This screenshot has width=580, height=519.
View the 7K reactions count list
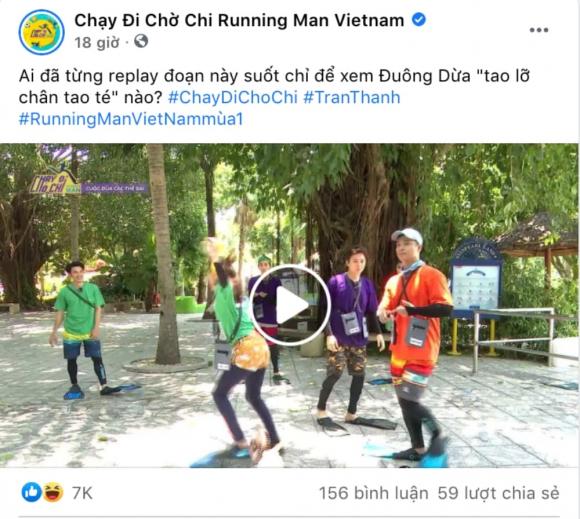[82, 493]
